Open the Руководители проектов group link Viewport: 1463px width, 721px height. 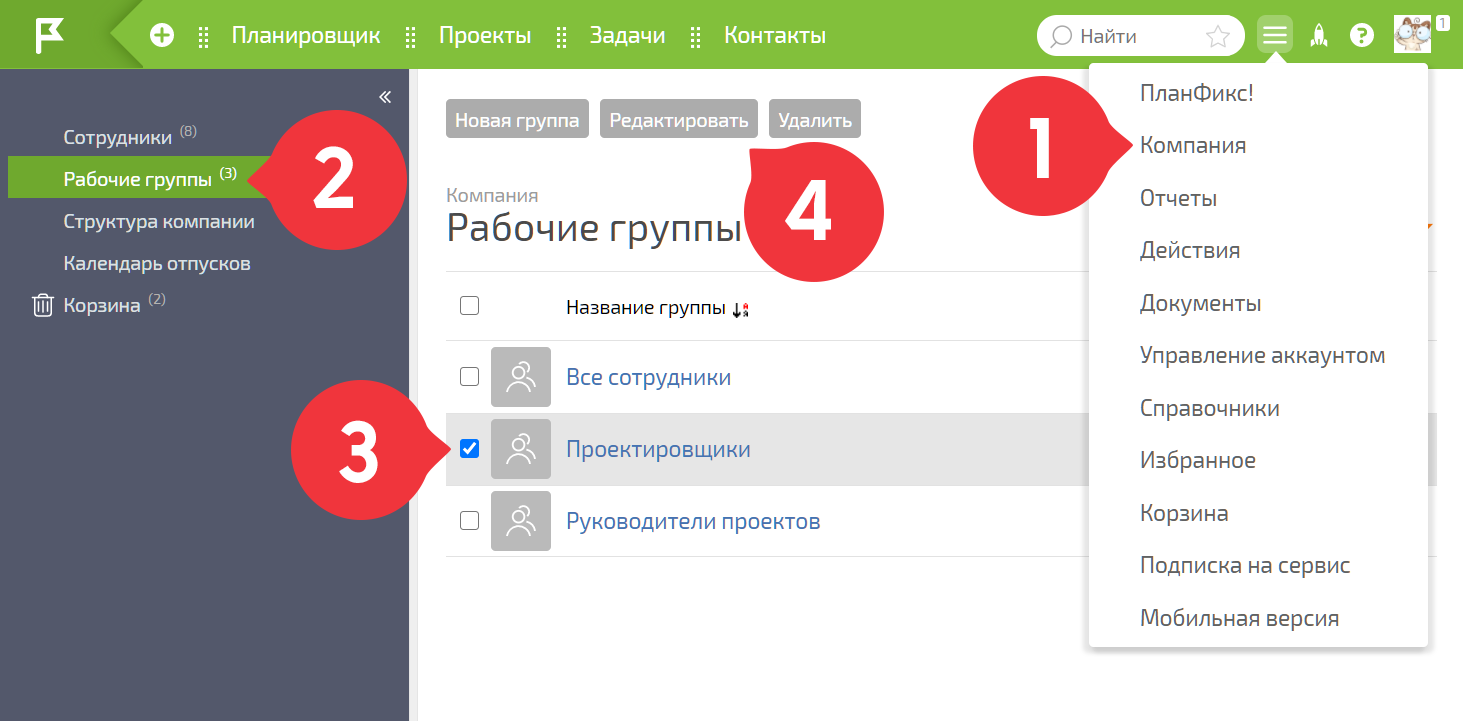pos(693,521)
